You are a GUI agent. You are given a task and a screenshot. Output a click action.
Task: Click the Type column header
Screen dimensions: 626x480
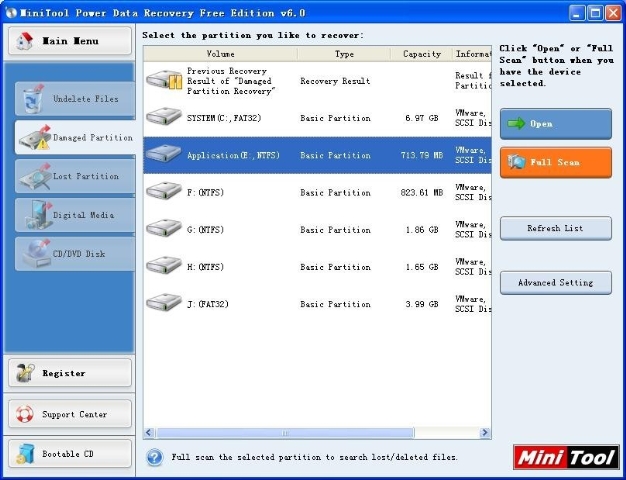(344, 54)
